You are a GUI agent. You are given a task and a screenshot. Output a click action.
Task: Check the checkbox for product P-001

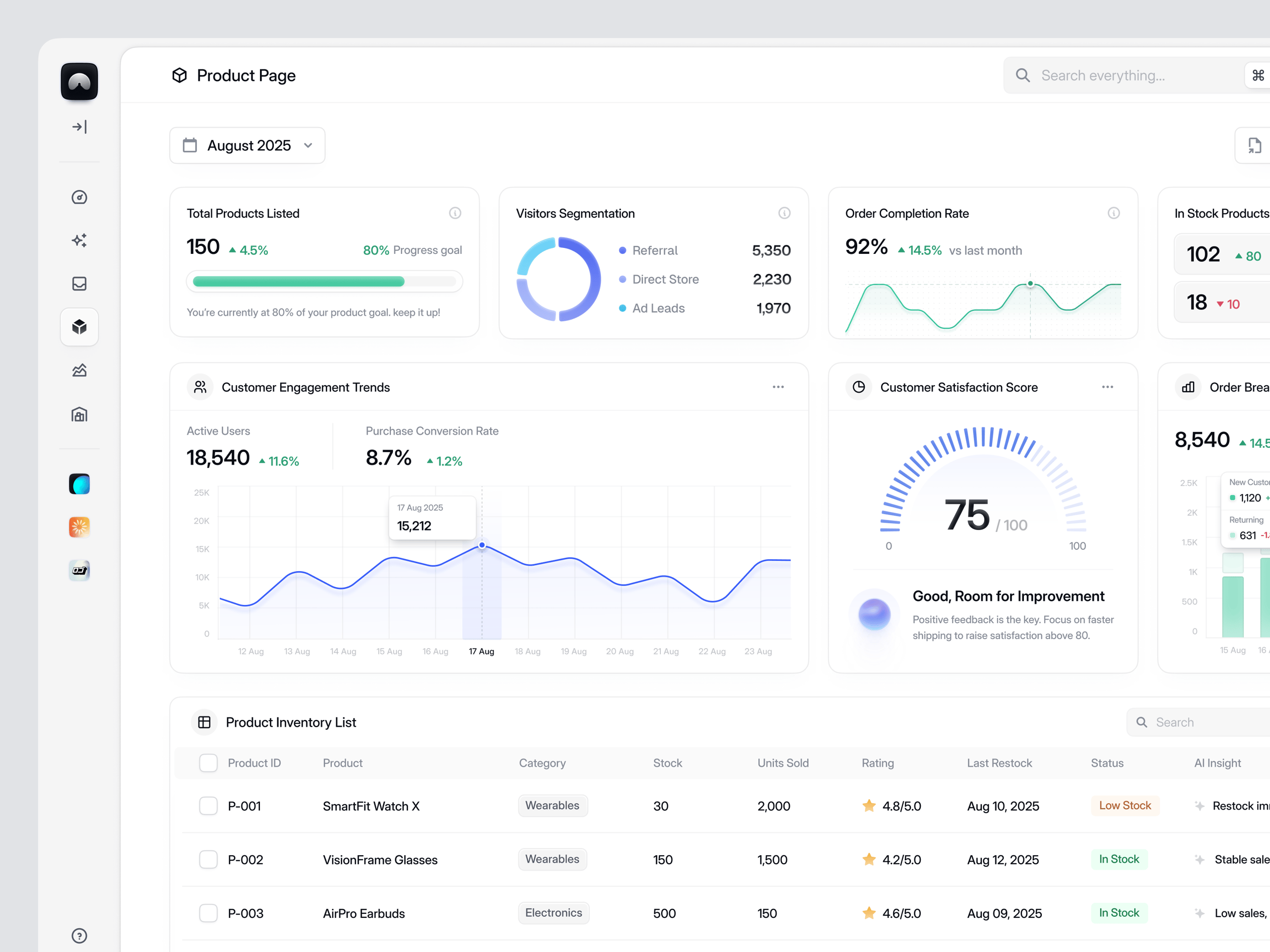[208, 806]
